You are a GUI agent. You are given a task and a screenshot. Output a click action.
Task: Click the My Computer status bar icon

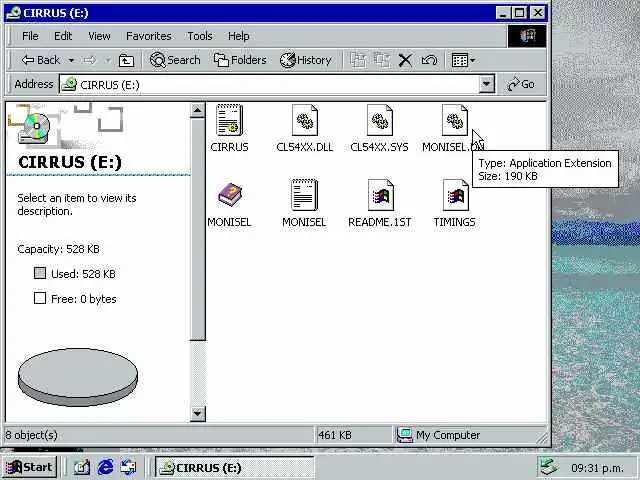click(404, 435)
